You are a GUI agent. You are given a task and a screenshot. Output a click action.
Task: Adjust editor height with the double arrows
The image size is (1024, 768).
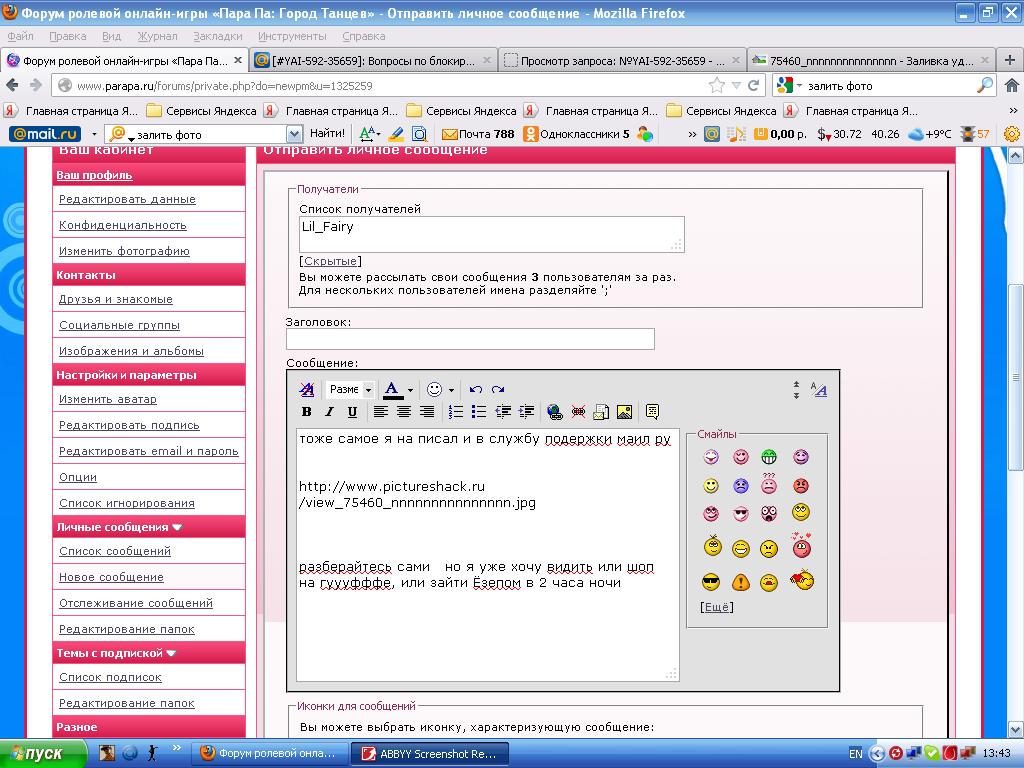[796, 390]
